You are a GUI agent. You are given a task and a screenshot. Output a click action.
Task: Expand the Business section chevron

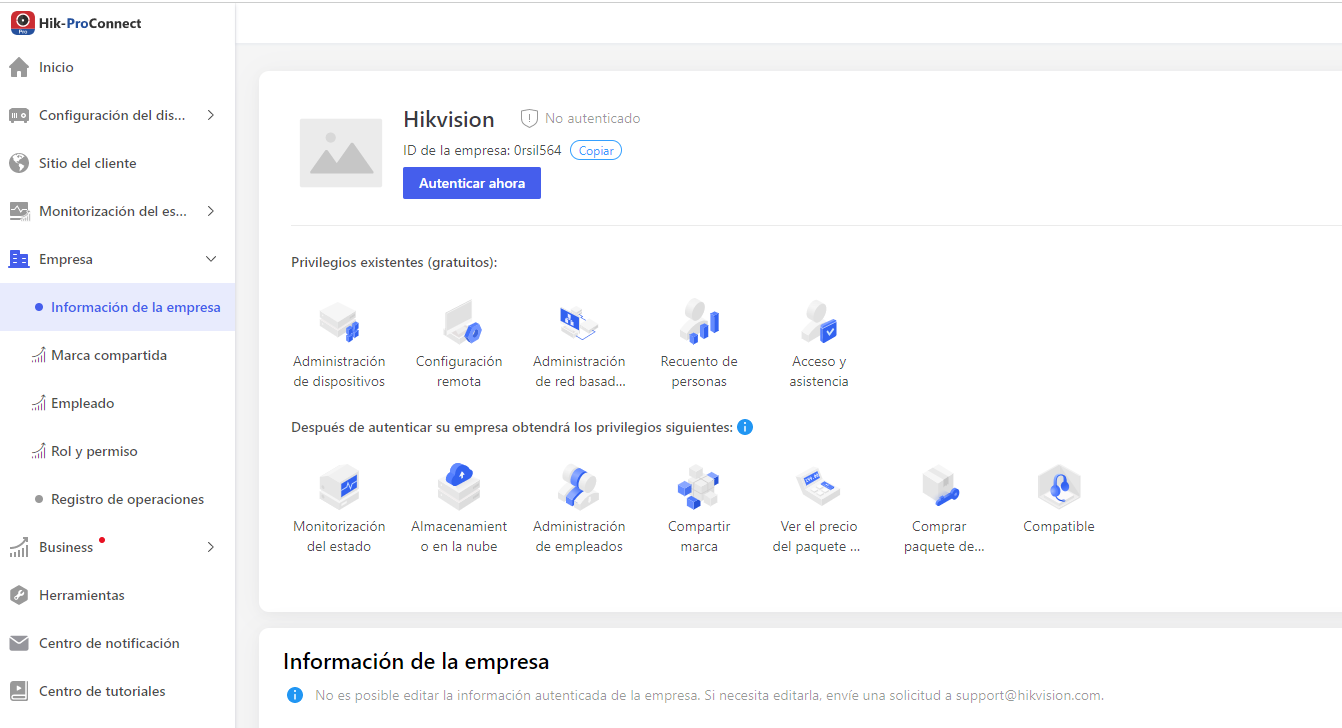coord(211,547)
